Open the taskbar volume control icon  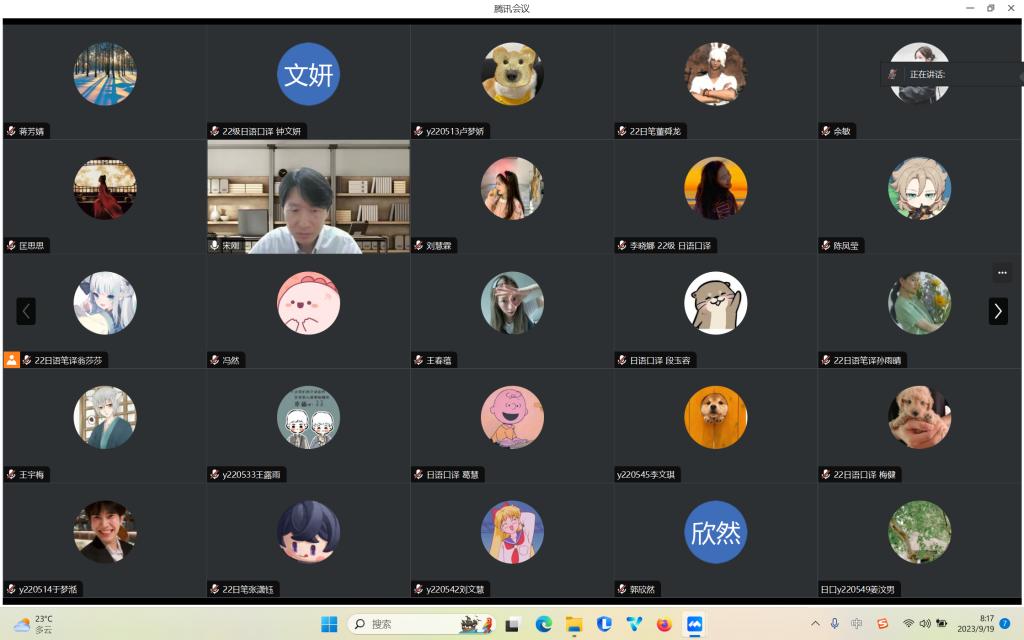(925, 624)
